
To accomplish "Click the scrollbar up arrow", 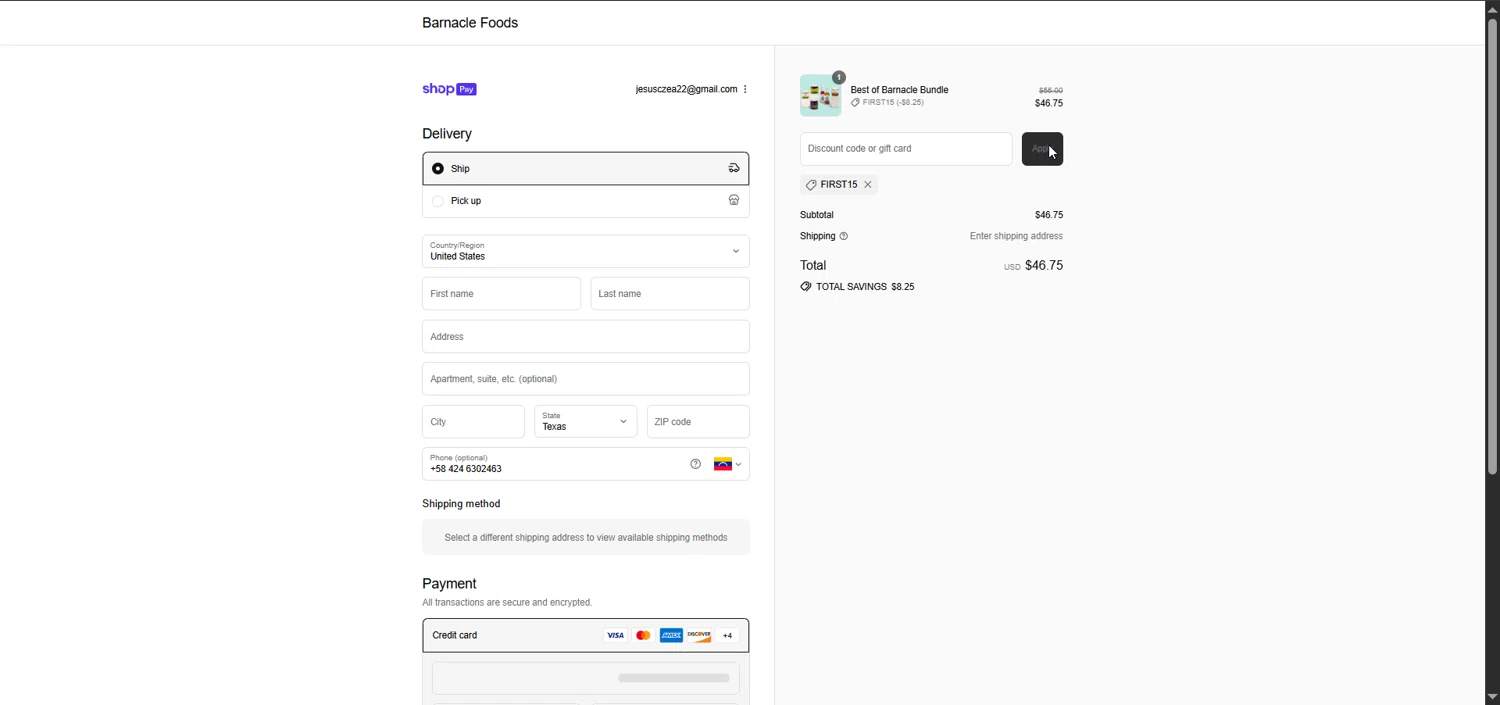I will (1492, 8).
